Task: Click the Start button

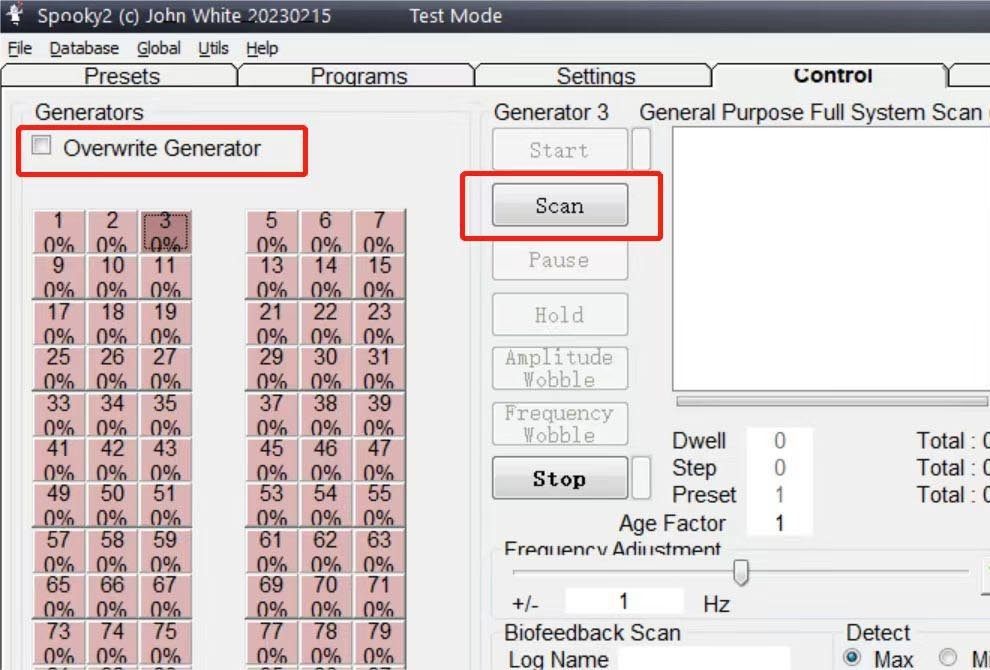Action: (x=559, y=150)
